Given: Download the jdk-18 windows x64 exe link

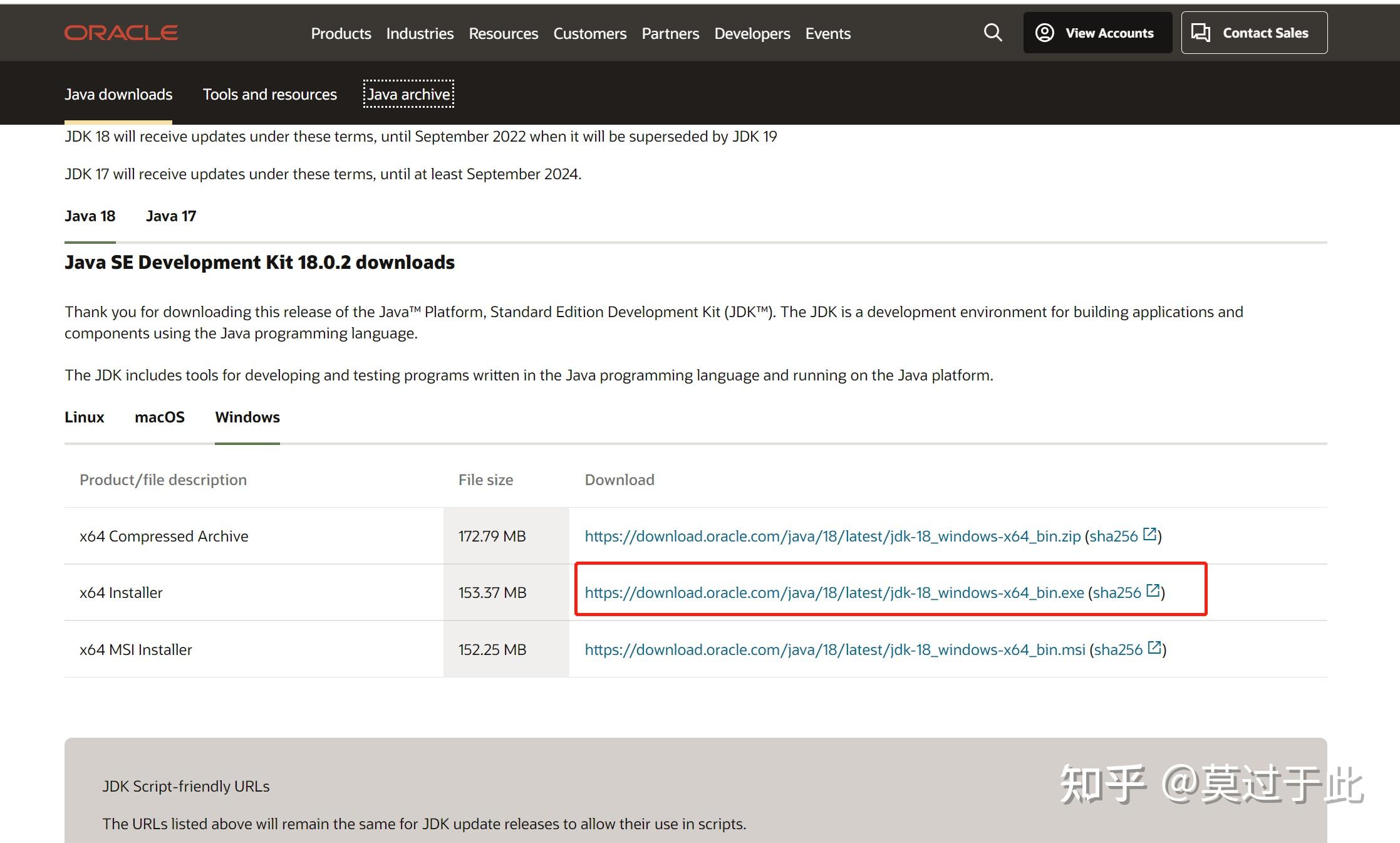Looking at the screenshot, I should (x=834, y=593).
